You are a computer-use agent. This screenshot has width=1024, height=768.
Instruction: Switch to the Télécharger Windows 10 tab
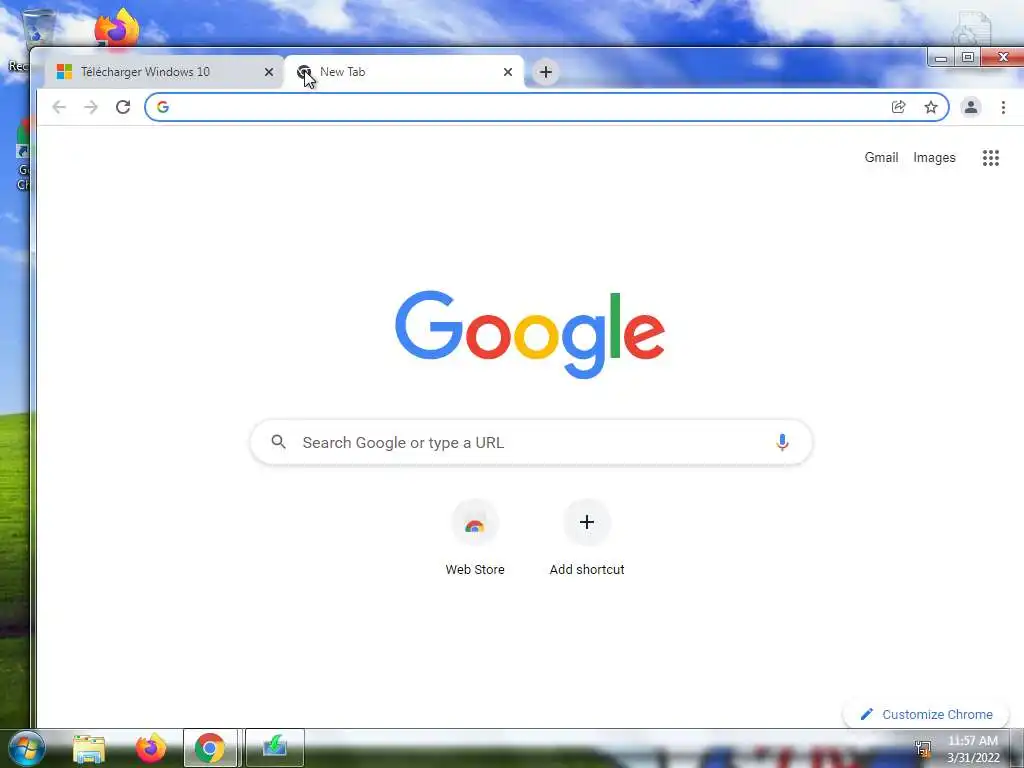click(x=163, y=72)
